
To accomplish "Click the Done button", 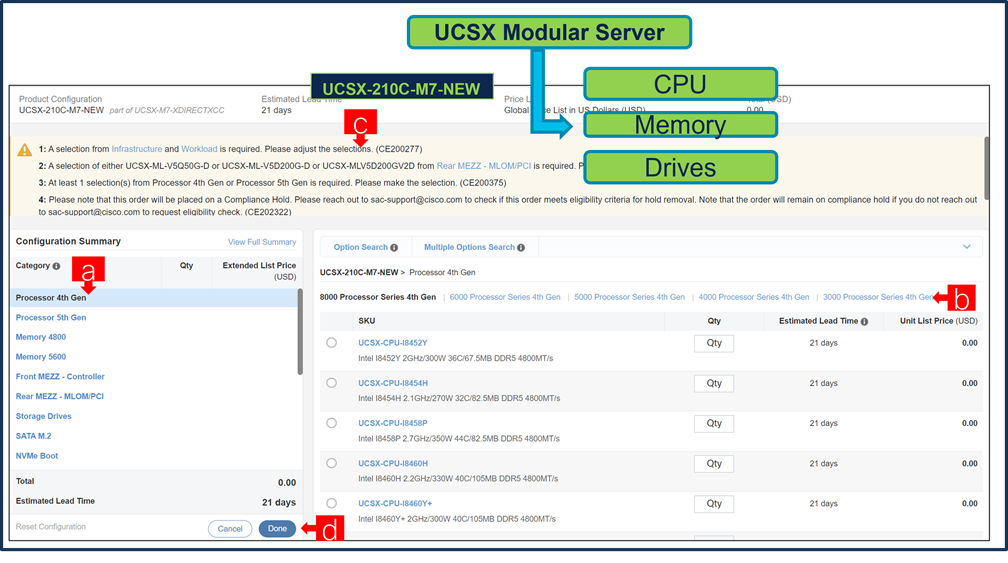I will click(277, 528).
